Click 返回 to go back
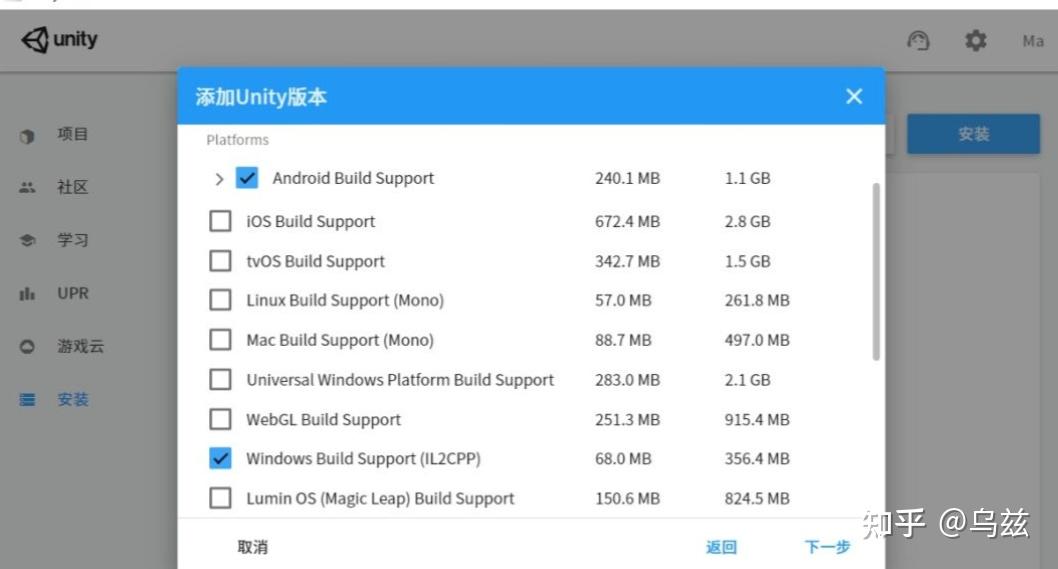This screenshot has height=569, width=1058. (x=721, y=547)
